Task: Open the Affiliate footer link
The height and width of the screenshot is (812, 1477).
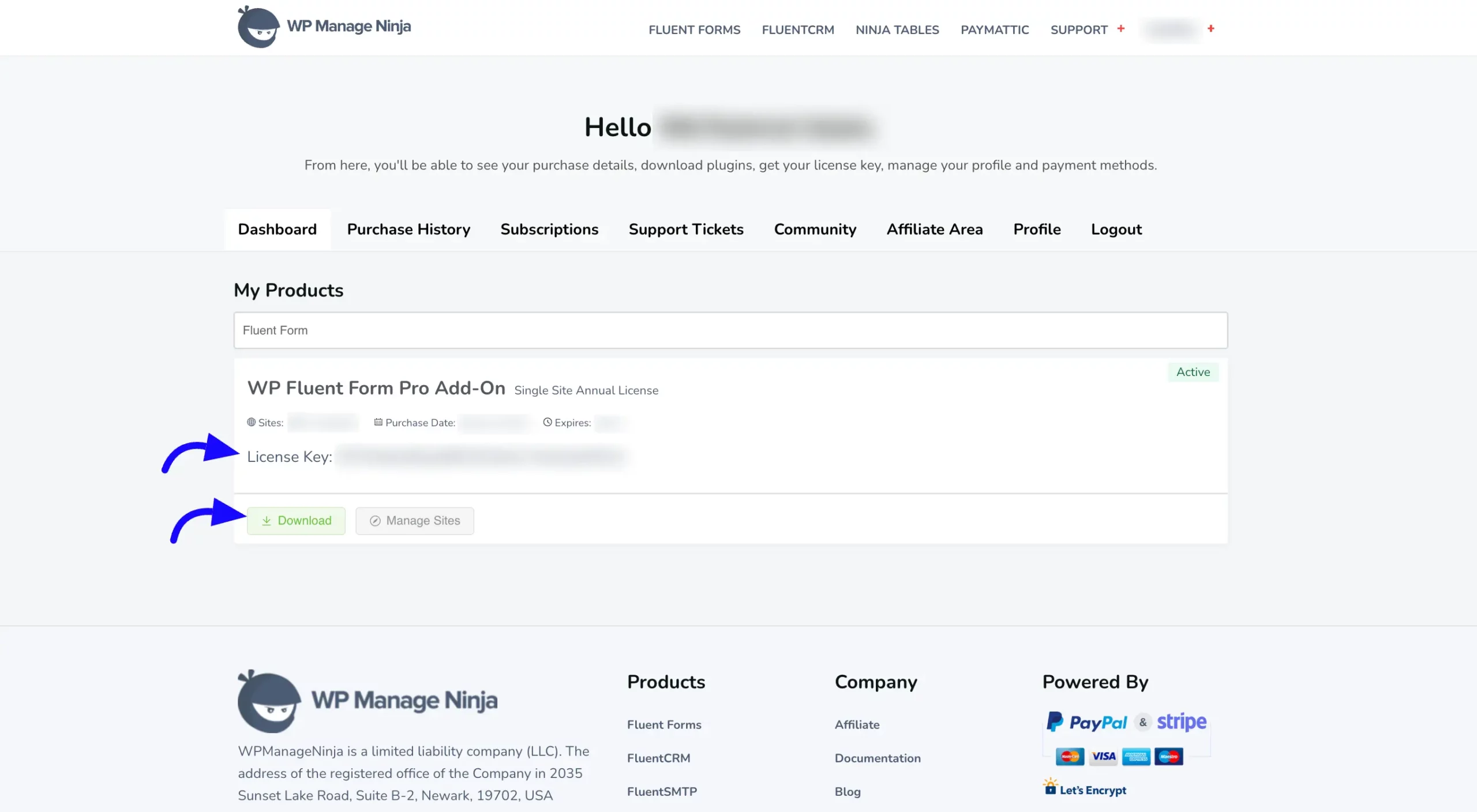Action: 857,725
